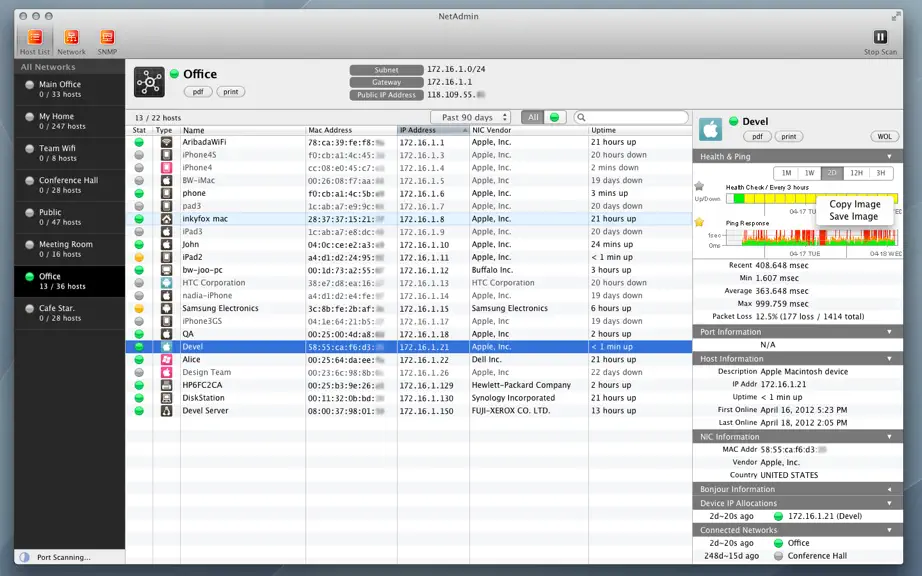Image resolution: width=922 pixels, height=576 pixels.
Task: Click the pdf button under Office
Action: [x=198, y=92]
